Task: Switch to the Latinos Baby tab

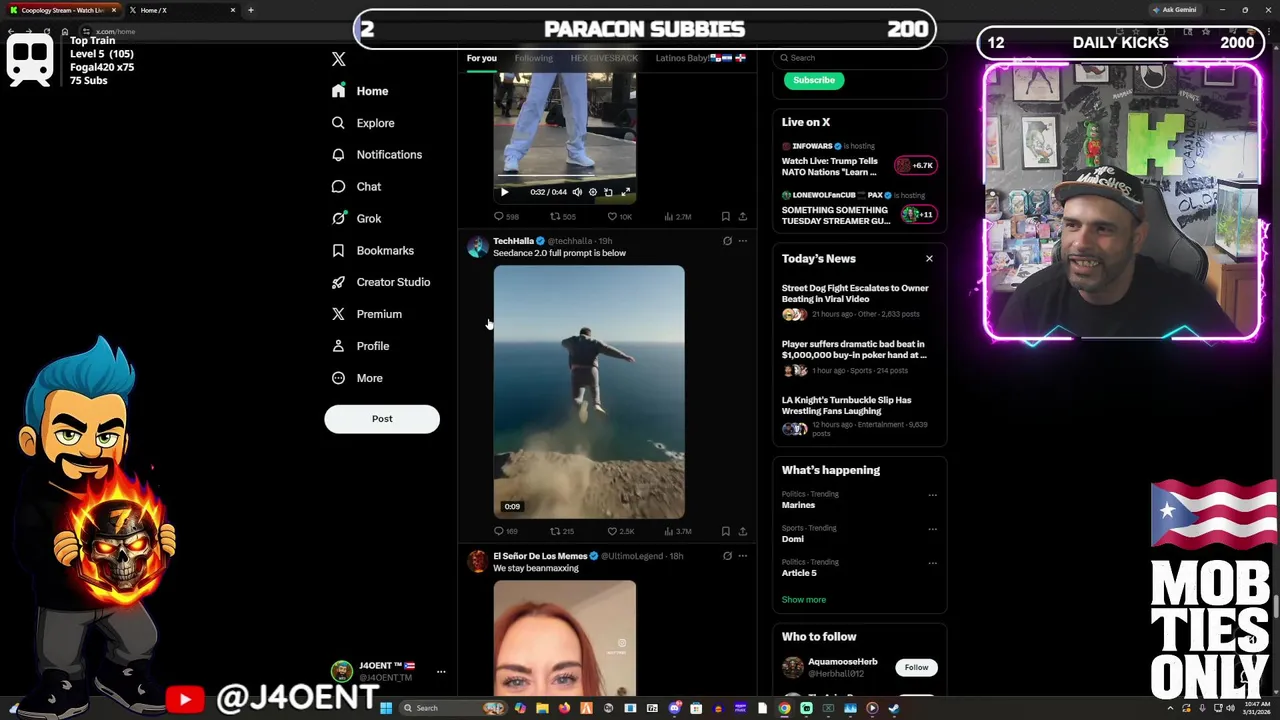Action: [700, 58]
